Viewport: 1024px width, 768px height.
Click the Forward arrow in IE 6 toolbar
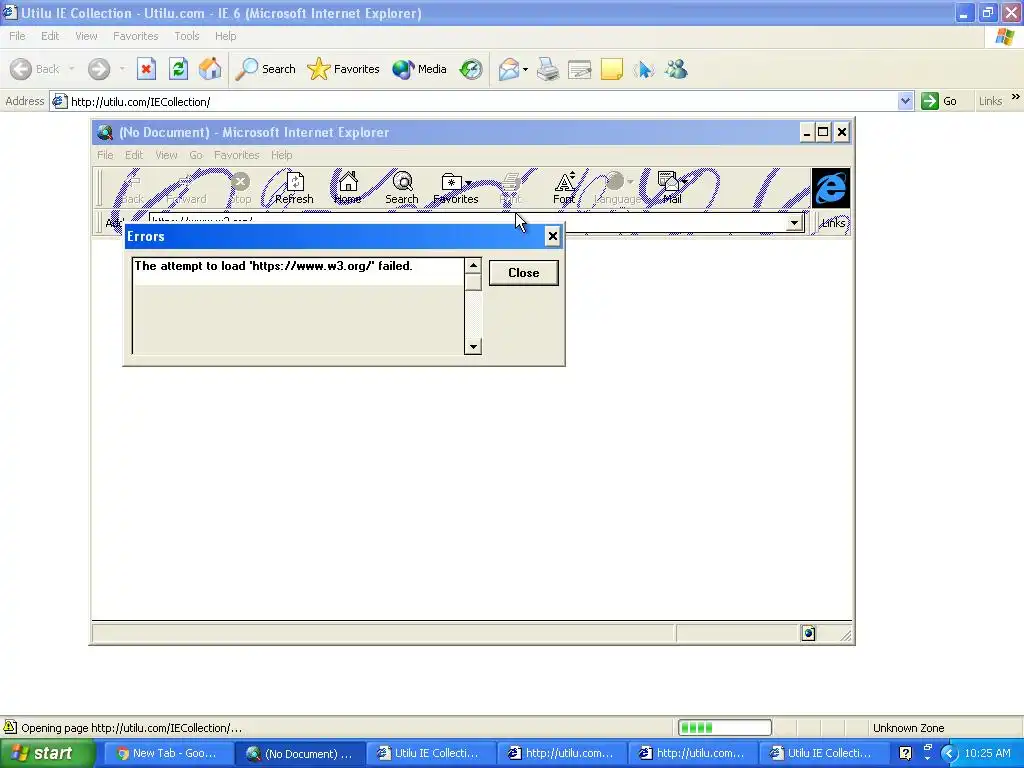tap(99, 69)
